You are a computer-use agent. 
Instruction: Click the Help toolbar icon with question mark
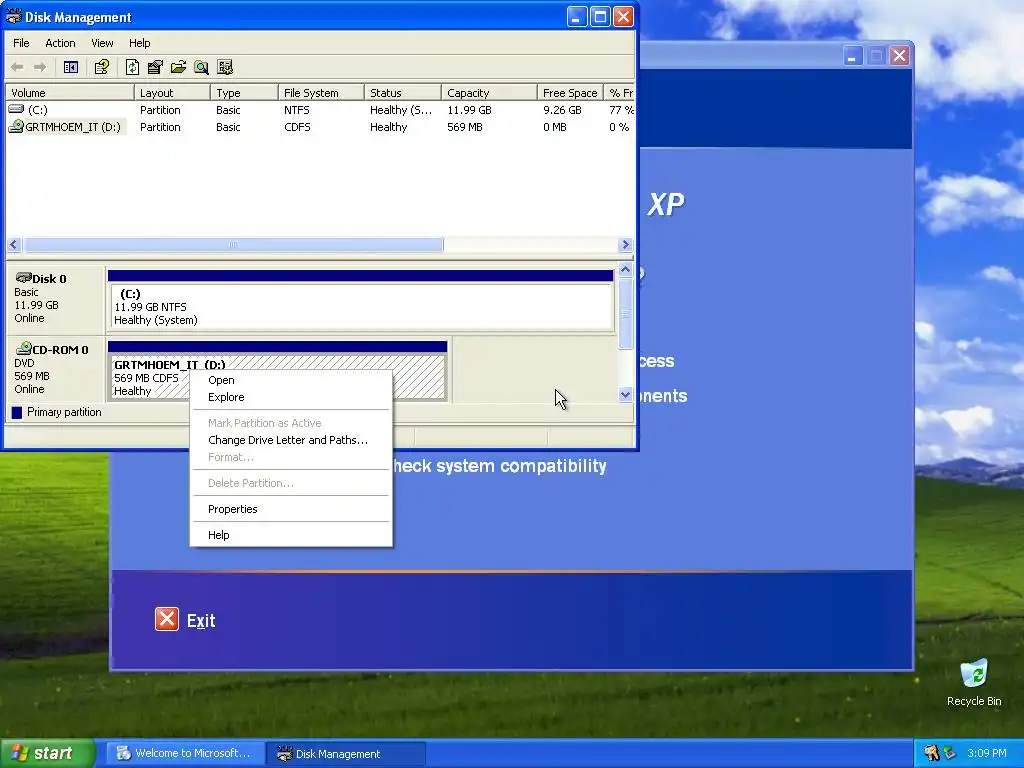tap(101, 67)
